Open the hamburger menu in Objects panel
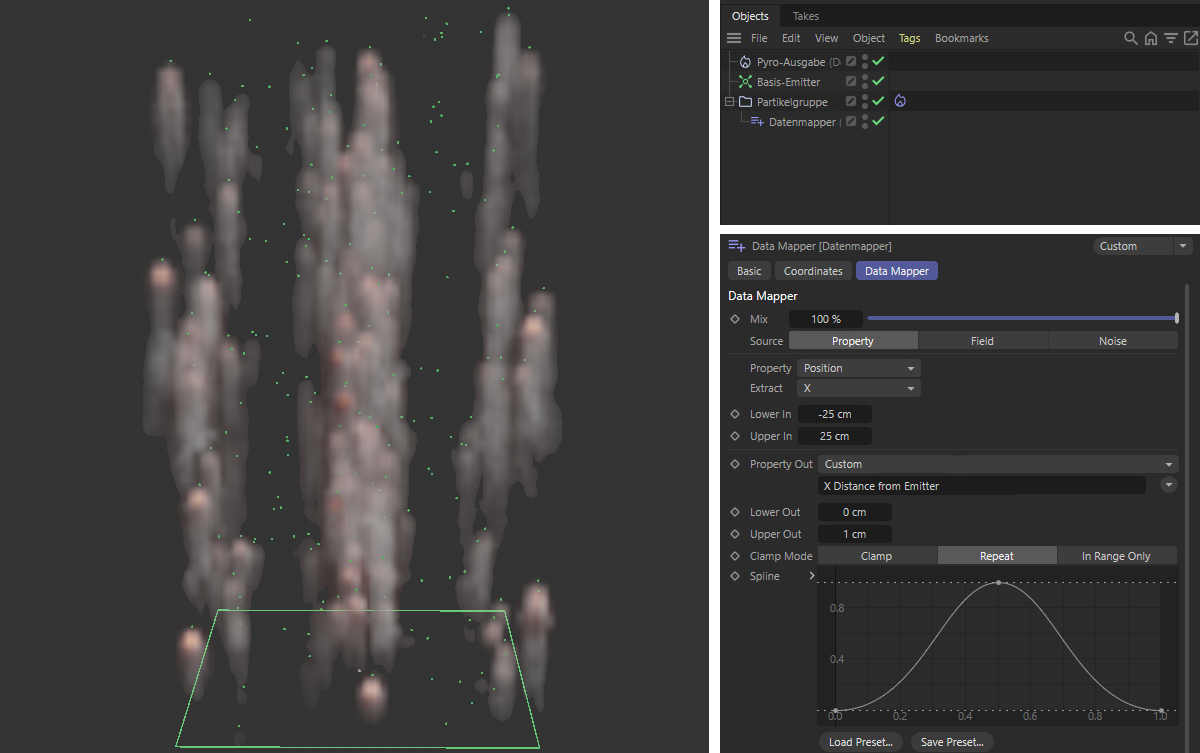Viewport: 1200px width, 753px height. 734,38
